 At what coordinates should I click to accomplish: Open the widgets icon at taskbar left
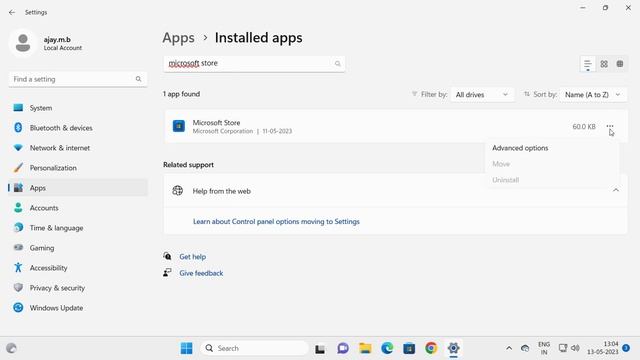pyautogui.click(x=11, y=348)
